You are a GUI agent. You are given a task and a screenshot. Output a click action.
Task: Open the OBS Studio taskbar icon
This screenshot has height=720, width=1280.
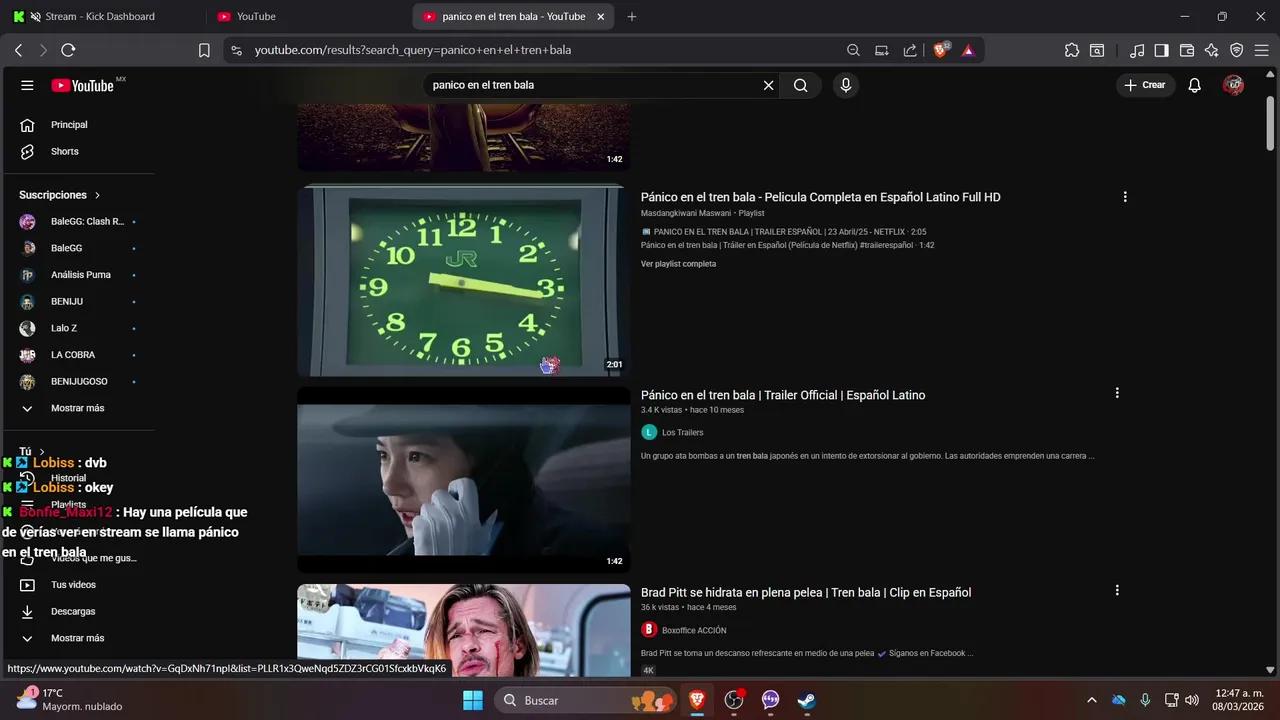[x=734, y=700]
